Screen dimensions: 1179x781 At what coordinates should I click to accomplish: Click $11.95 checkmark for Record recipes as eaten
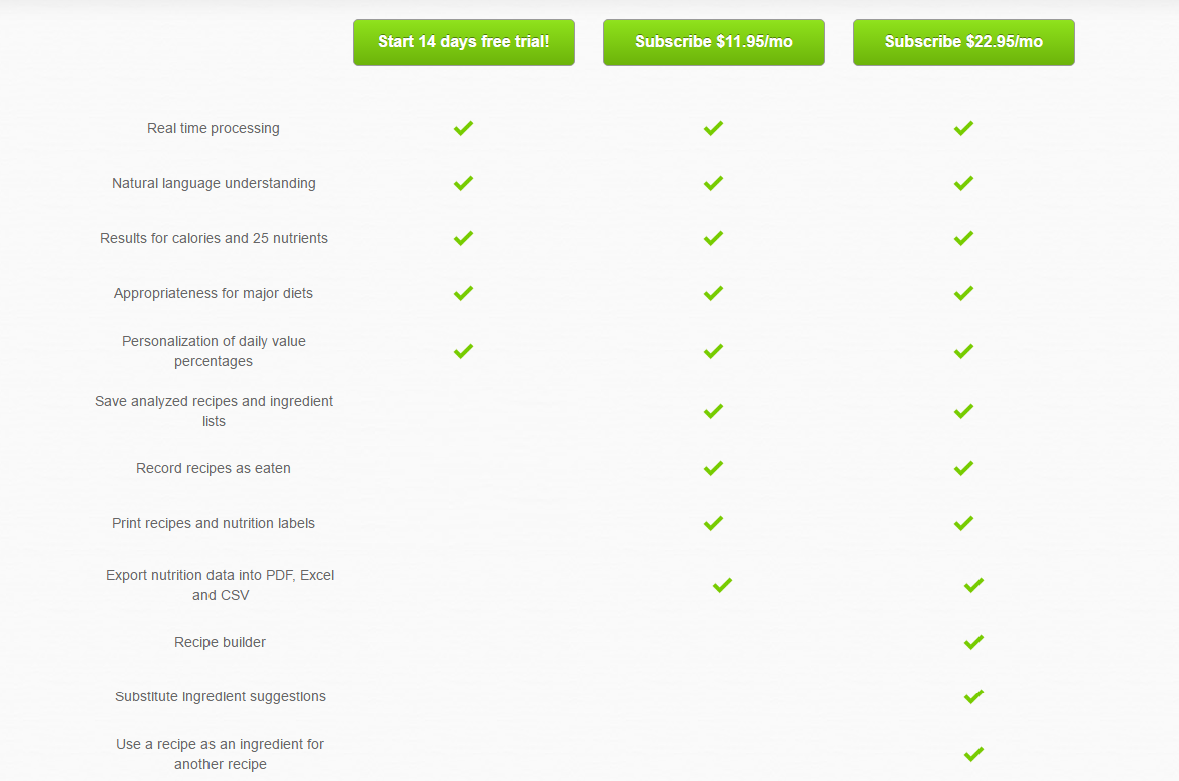pyautogui.click(x=714, y=468)
